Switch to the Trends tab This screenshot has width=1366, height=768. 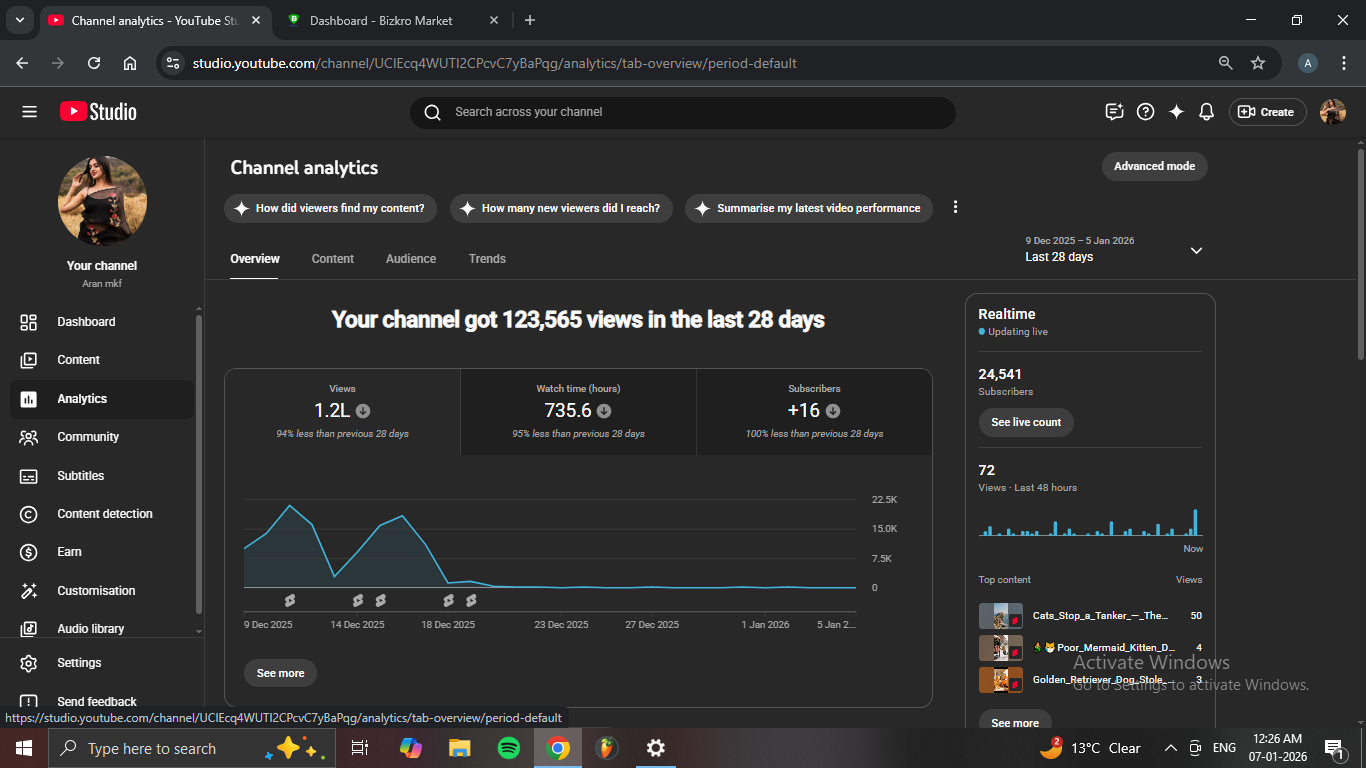pos(487,259)
